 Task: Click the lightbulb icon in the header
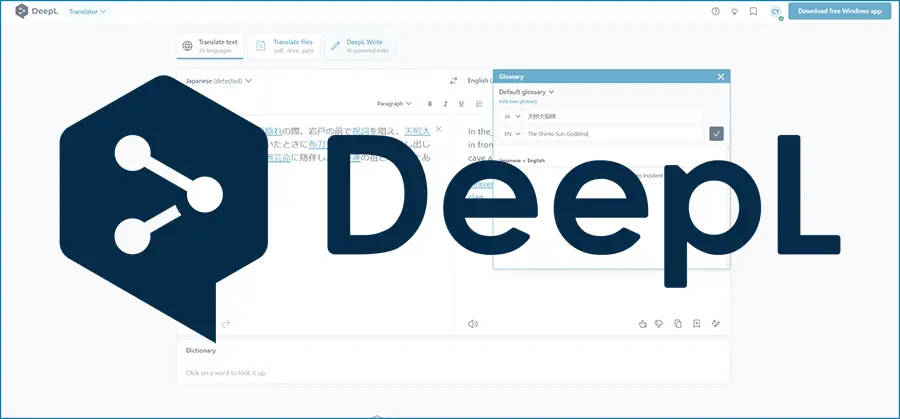734,12
